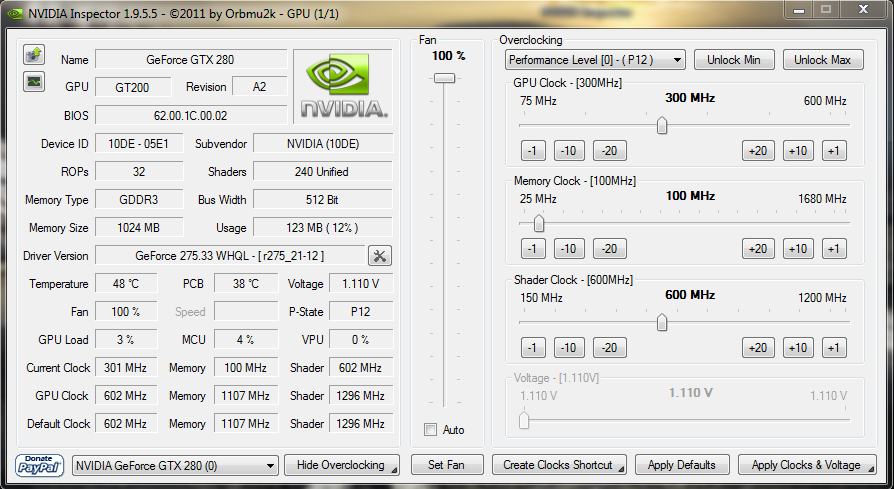
Task: Click the NVIDIA logo image
Action: [343, 86]
